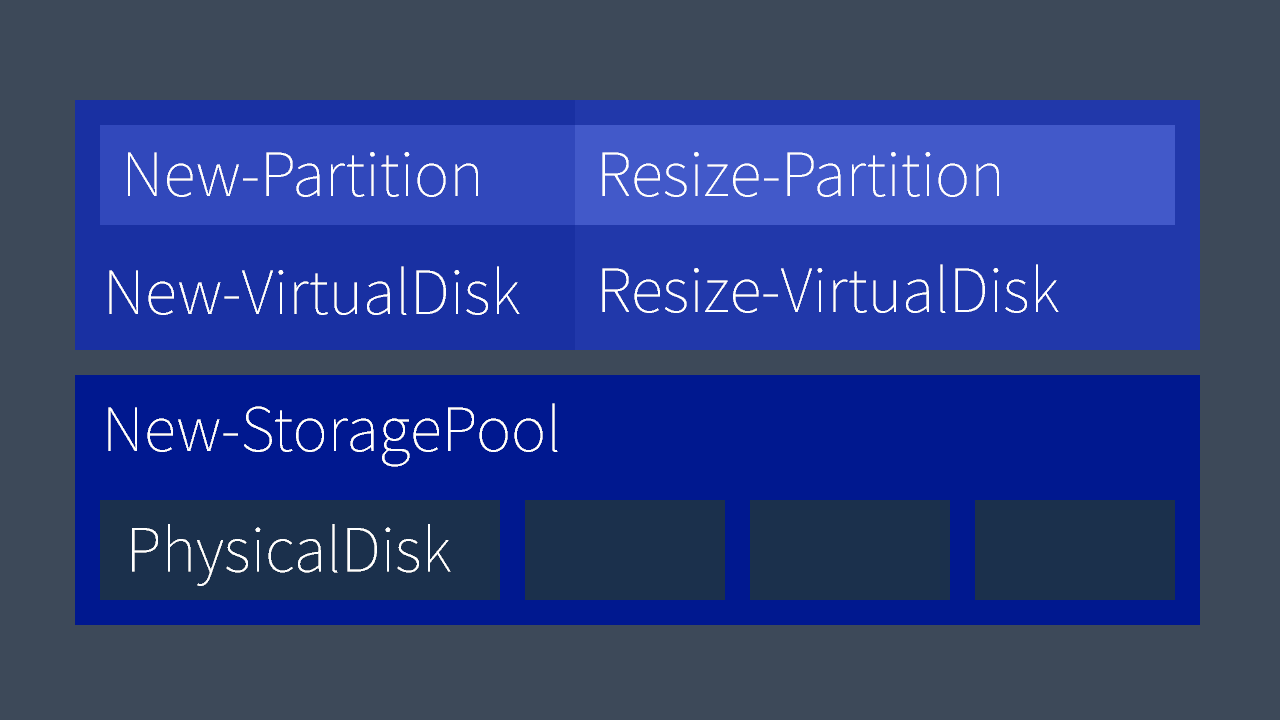Click empty area right of New-StoragePool text
Screen dimensions: 1280x720
(880, 432)
